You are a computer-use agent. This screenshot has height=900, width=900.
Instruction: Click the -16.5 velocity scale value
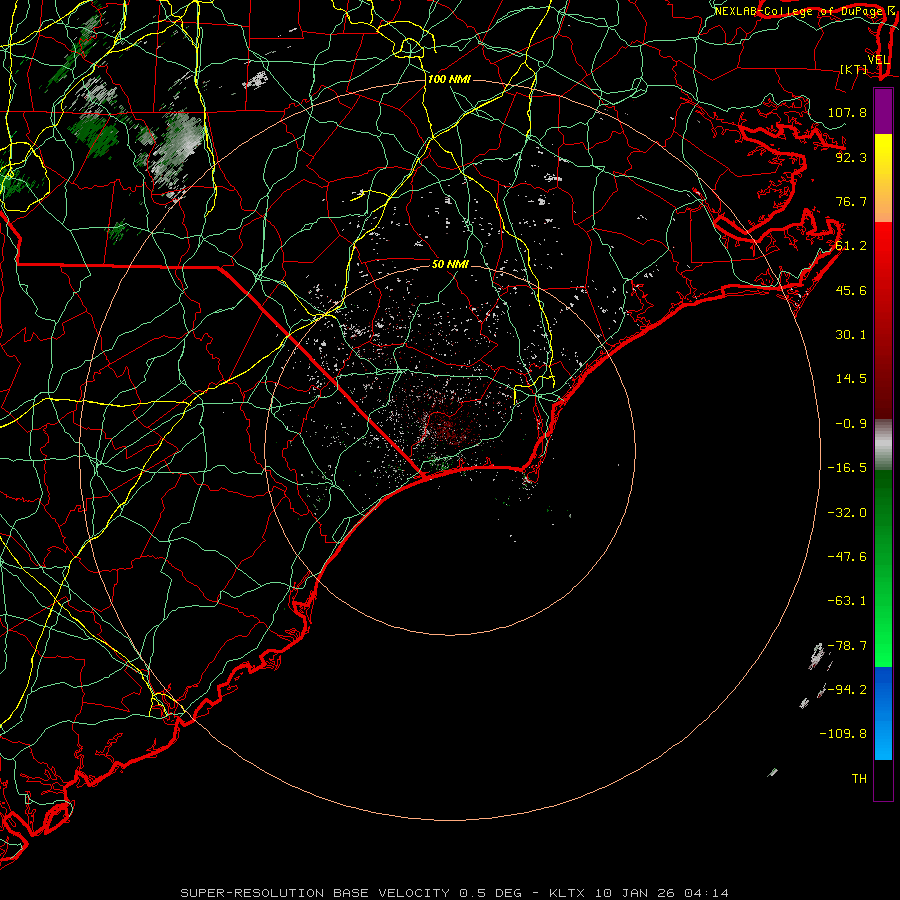(847, 468)
